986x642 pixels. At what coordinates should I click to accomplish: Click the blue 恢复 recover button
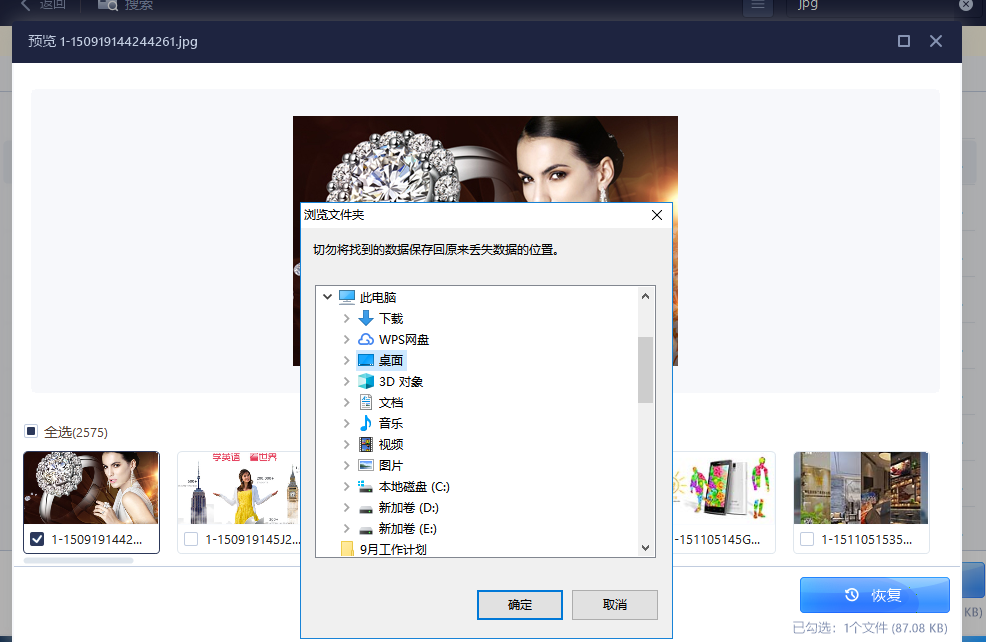click(874, 595)
